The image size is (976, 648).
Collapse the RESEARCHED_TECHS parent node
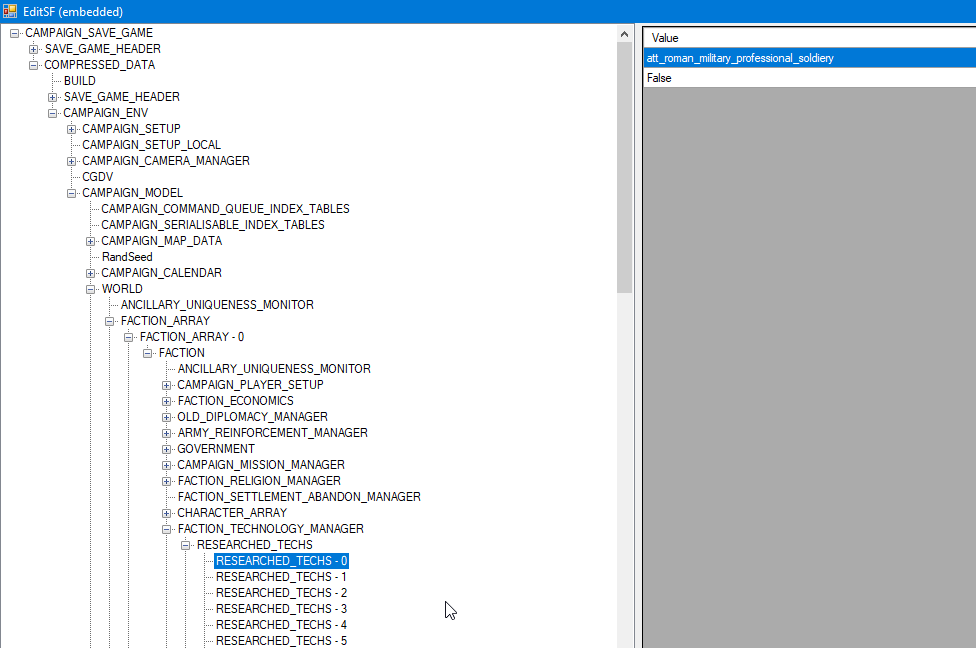tap(186, 545)
